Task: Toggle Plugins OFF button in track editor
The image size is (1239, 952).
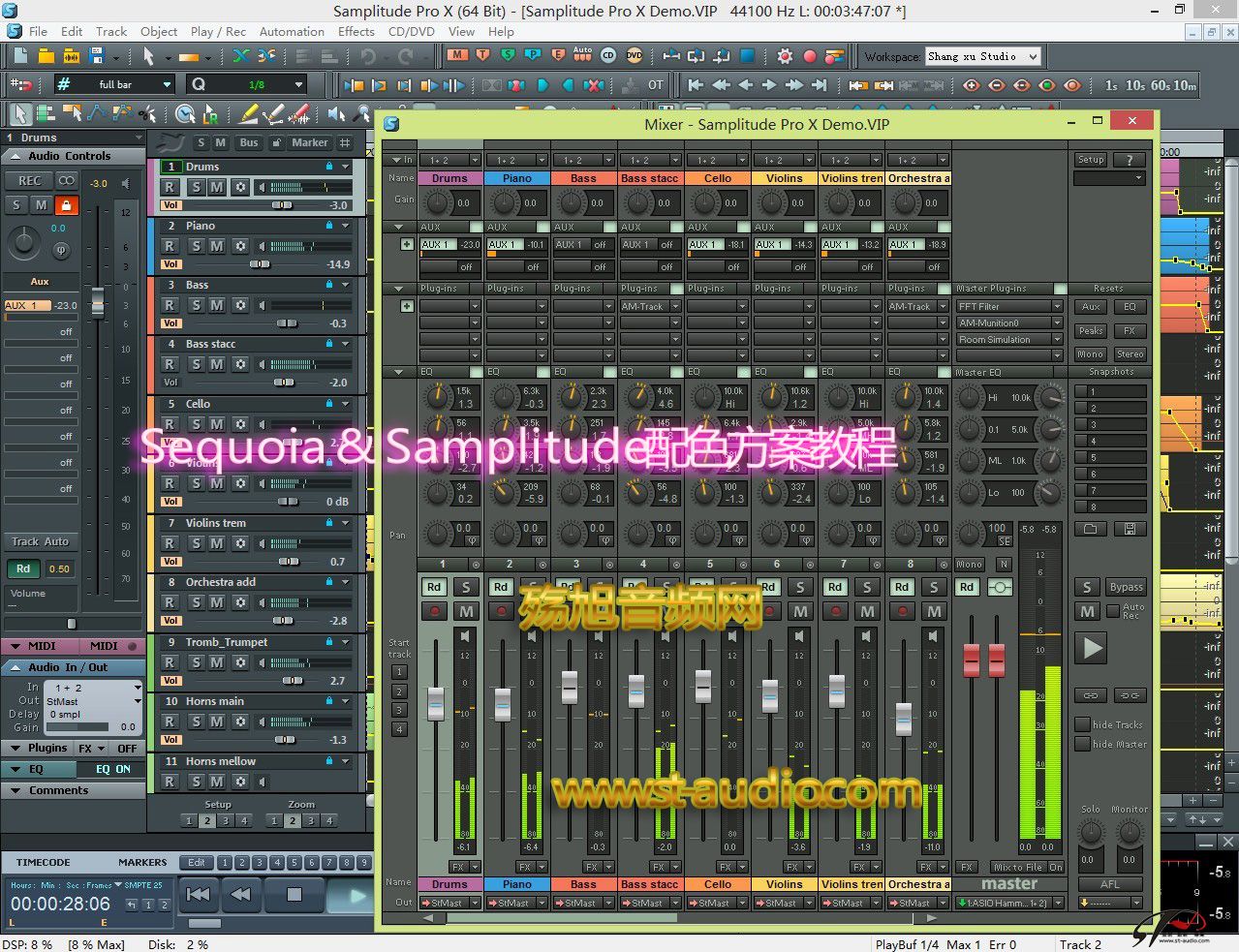Action: [x=127, y=749]
